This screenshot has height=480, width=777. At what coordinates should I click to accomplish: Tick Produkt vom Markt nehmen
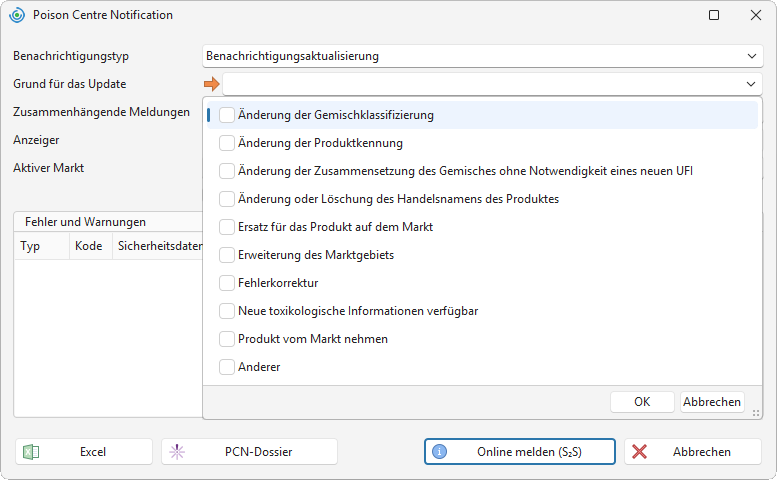227,339
